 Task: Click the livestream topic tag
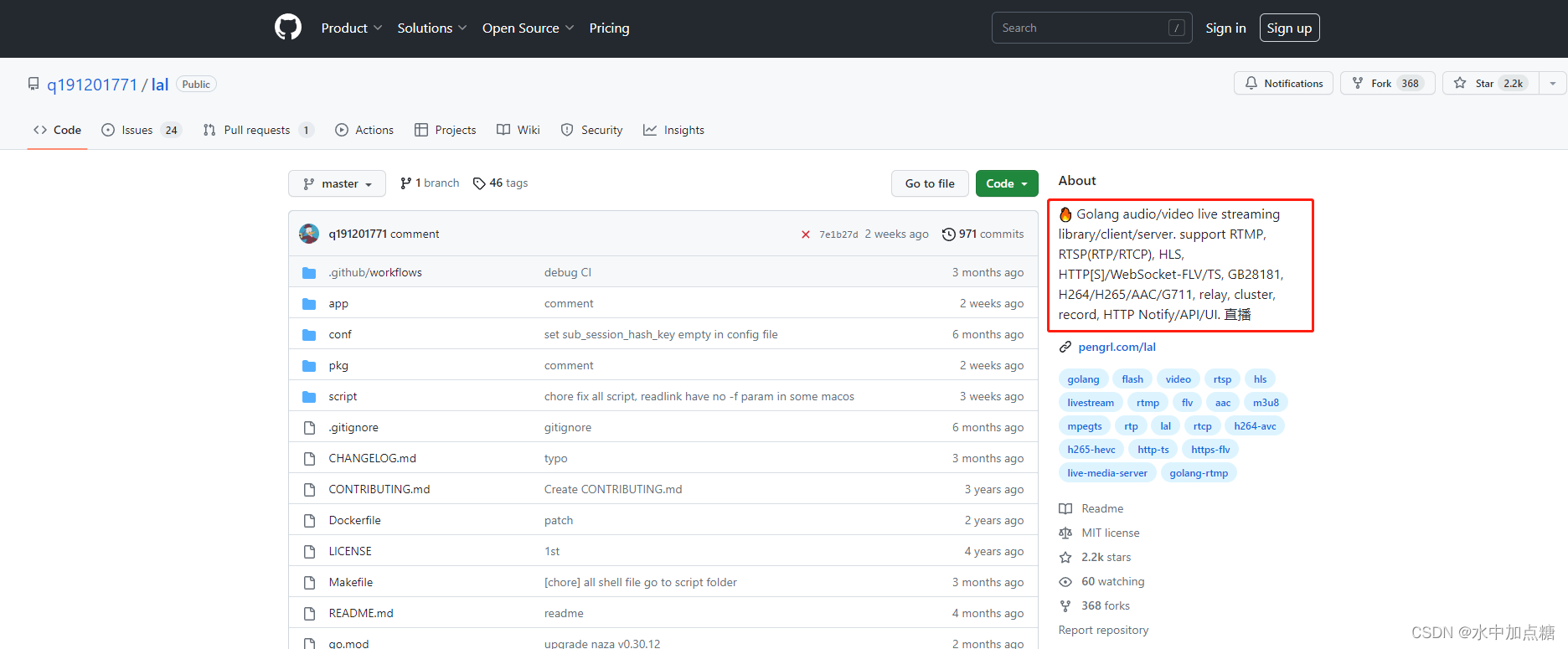pos(1091,403)
